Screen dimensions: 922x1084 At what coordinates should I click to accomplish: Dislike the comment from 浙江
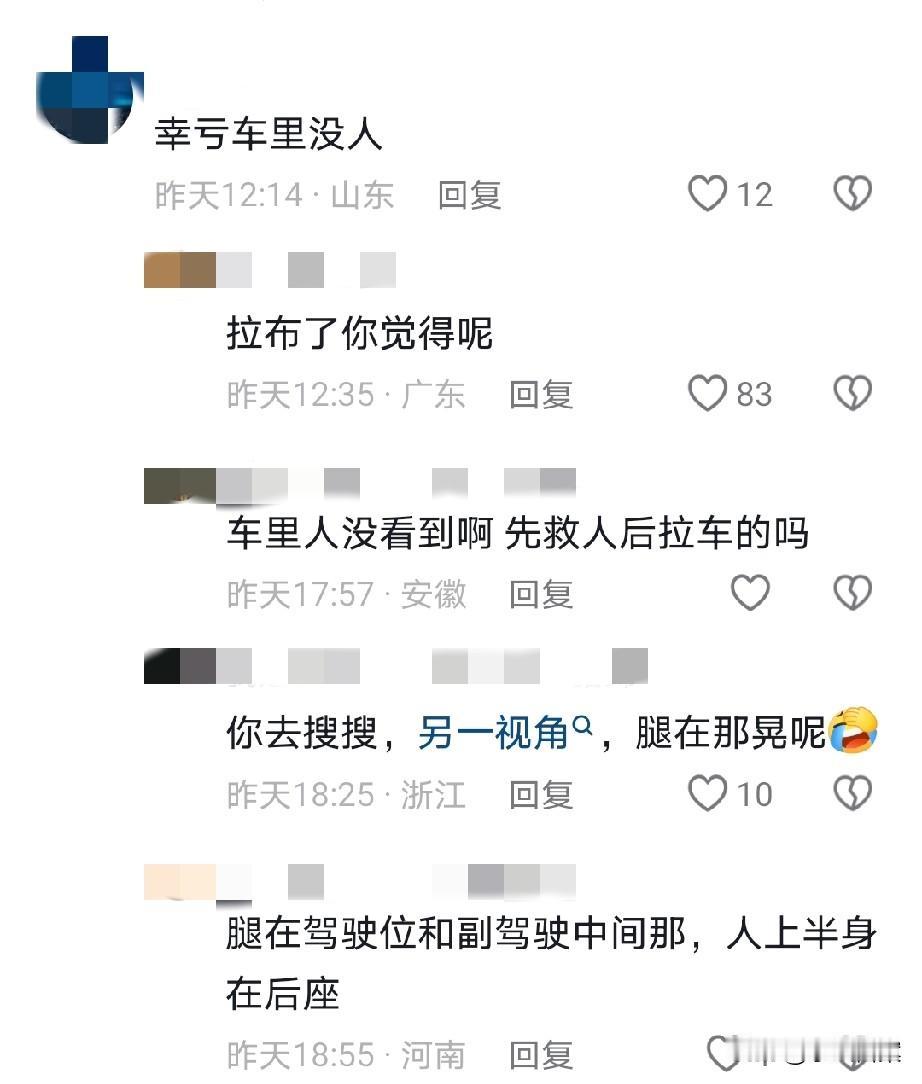tap(852, 792)
